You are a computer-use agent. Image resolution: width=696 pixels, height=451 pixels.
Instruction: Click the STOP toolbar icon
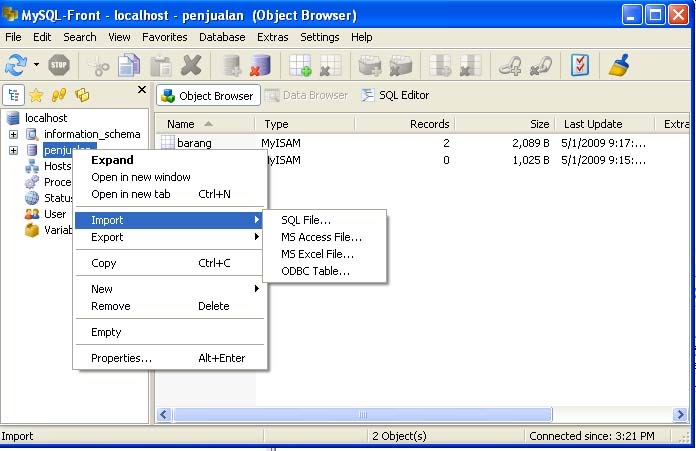click(x=59, y=66)
